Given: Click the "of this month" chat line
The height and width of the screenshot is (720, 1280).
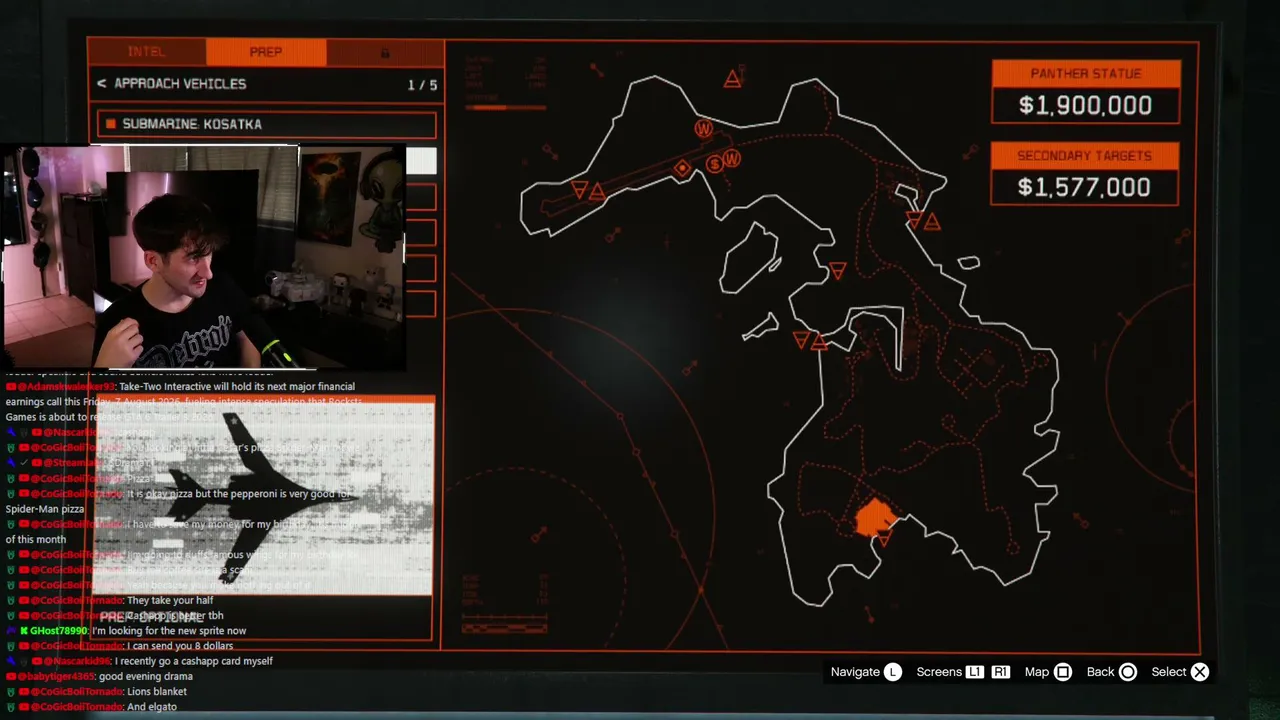Looking at the screenshot, I should tap(36, 539).
